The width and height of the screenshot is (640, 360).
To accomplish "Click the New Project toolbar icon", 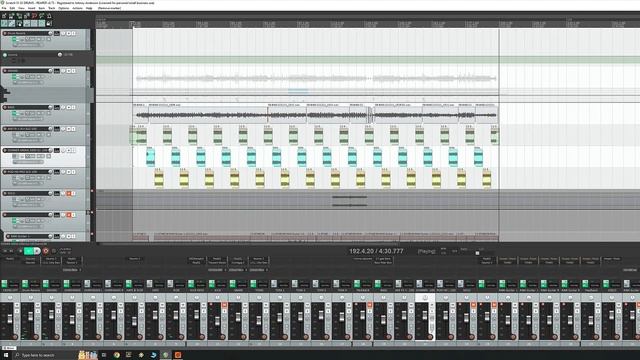I will coord(4,16).
